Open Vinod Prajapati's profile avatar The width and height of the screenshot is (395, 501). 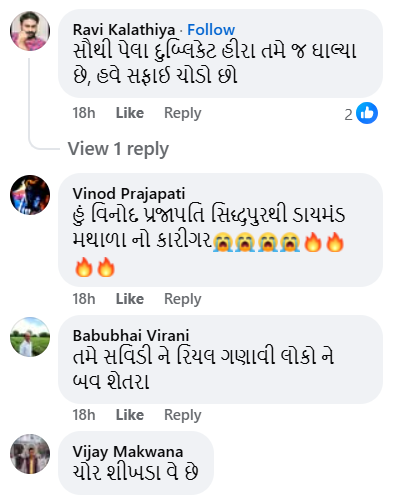30,195
